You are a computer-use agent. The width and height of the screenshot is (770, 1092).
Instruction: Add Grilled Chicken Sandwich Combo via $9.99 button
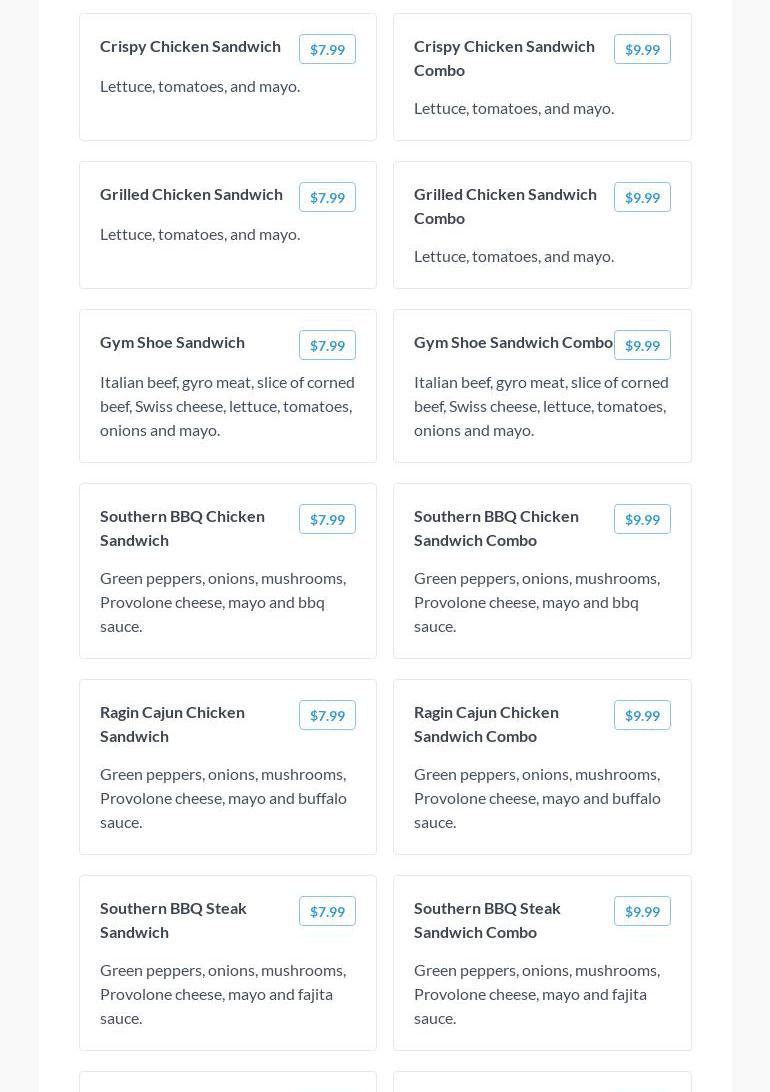[x=642, y=197]
